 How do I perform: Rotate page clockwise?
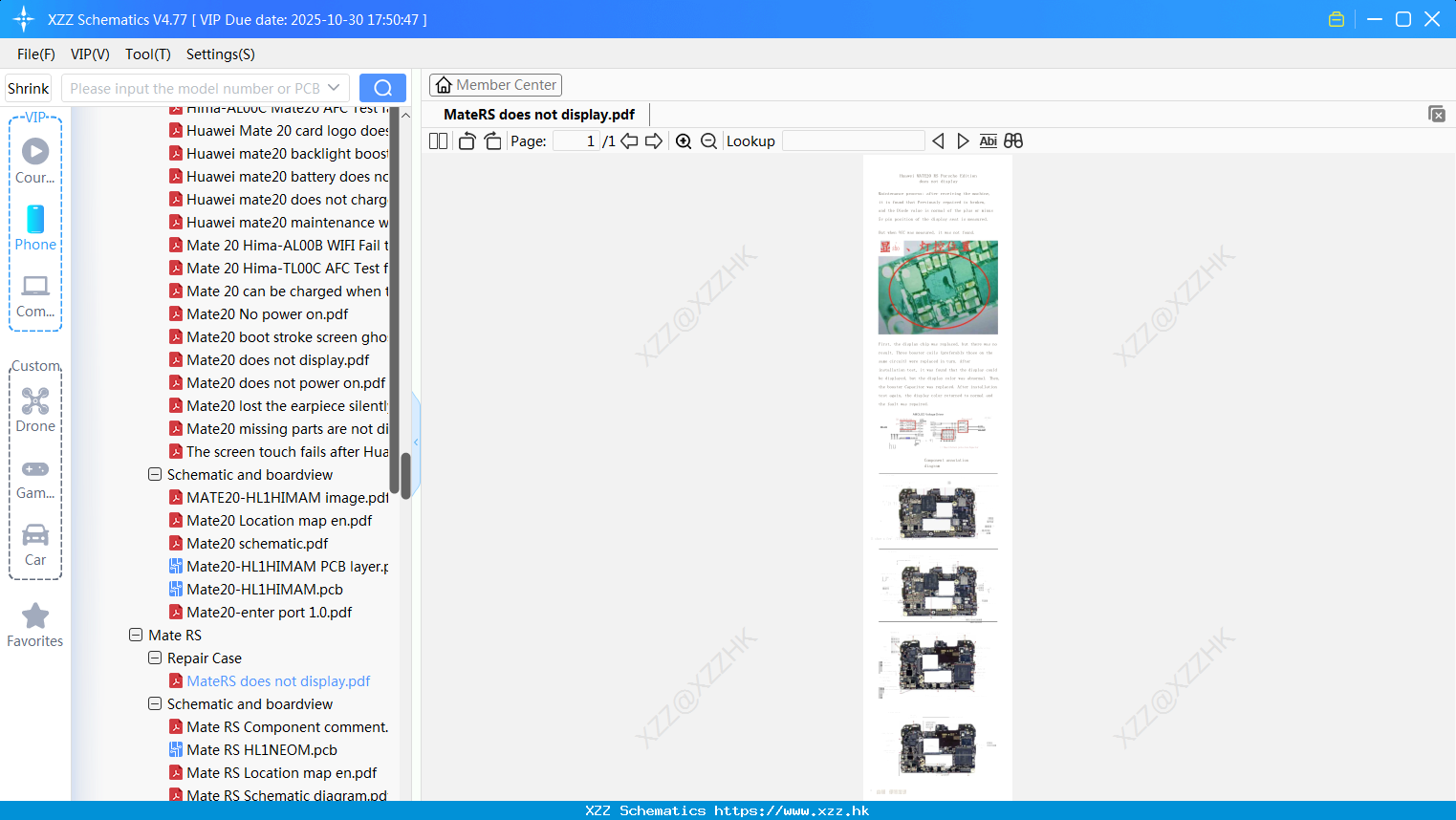[x=492, y=140]
